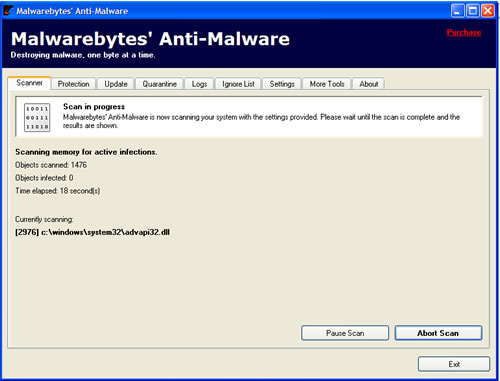The height and width of the screenshot is (381, 500).
Task: Click the Purchase link
Action: pos(464,32)
